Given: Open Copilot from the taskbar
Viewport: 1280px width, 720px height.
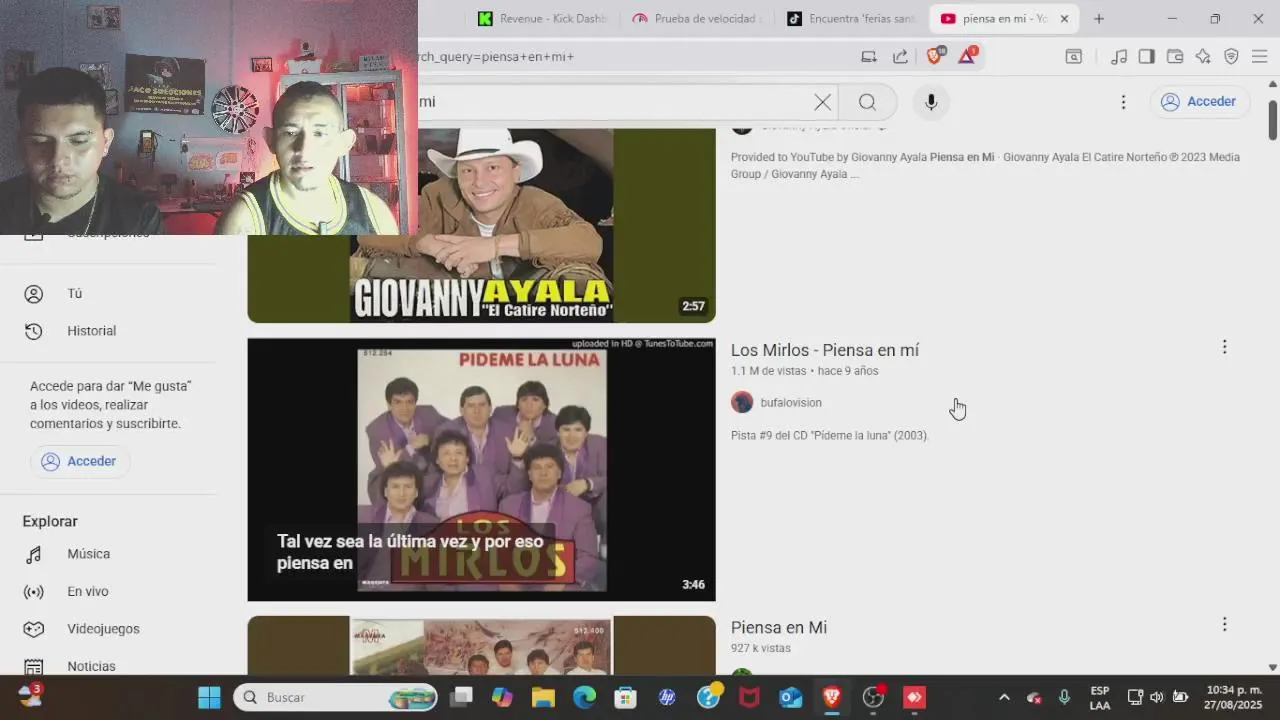Looking at the screenshot, I should point(502,697).
